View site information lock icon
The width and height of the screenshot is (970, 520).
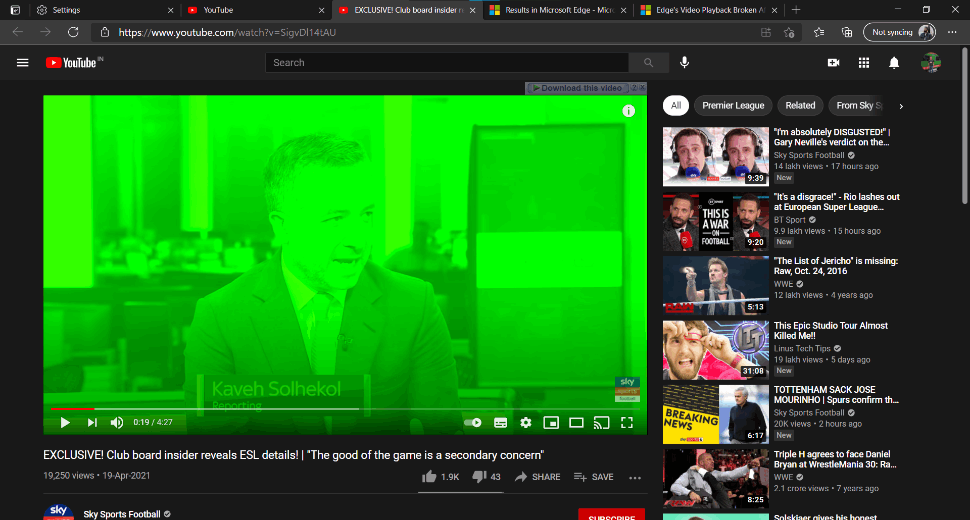pyautogui.click(x=105, y=32)
